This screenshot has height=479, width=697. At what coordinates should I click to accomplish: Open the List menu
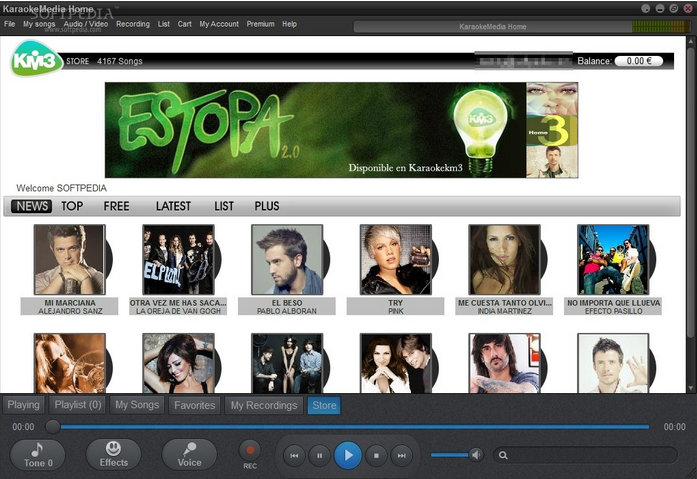164,24
